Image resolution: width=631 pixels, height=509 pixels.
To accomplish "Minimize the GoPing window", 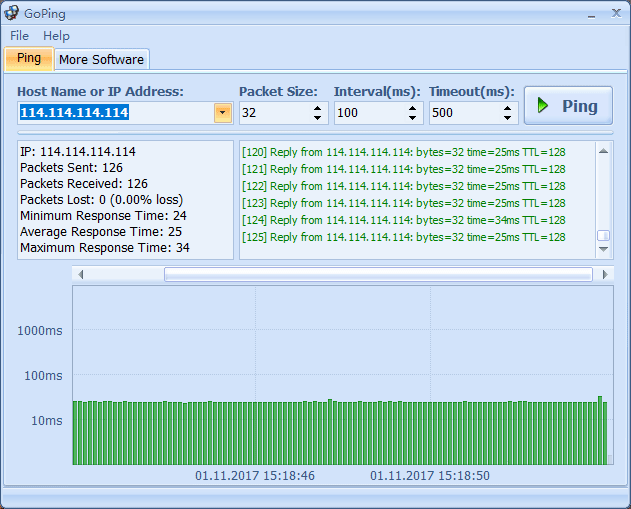I will (x=591, y=14).
